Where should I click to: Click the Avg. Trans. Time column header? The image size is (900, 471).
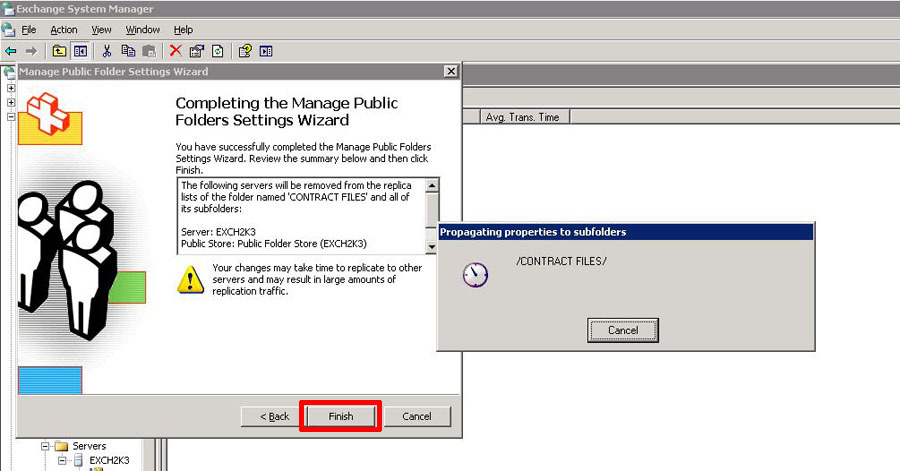click(525, 117)
